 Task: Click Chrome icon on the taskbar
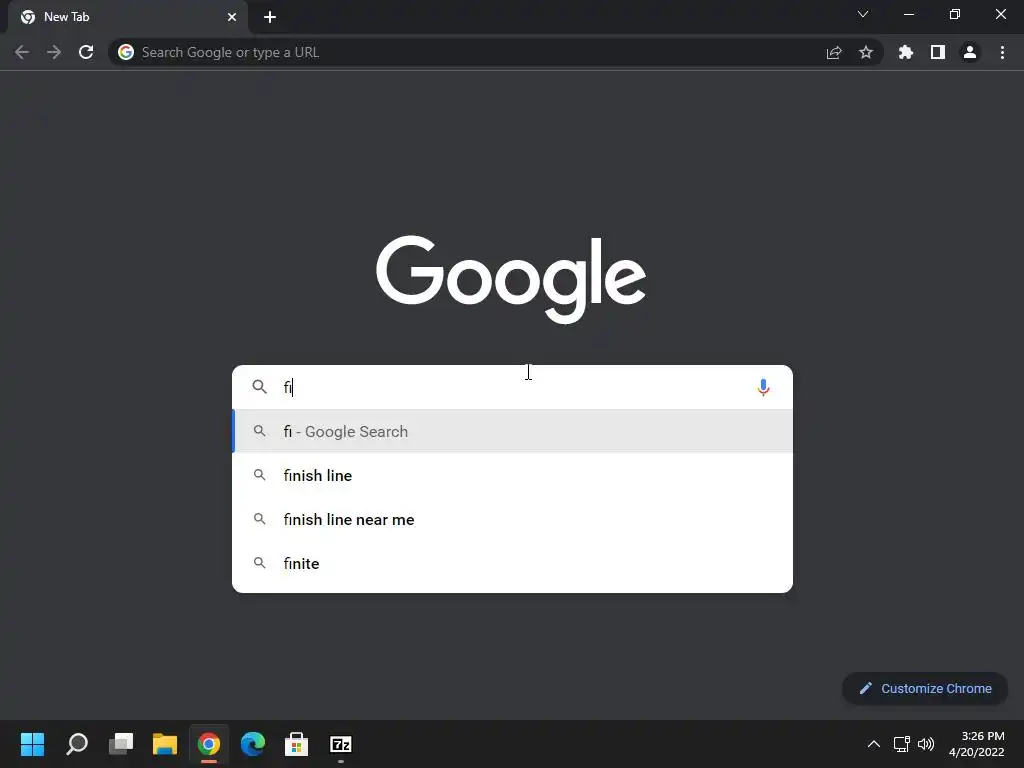(209, 744)
